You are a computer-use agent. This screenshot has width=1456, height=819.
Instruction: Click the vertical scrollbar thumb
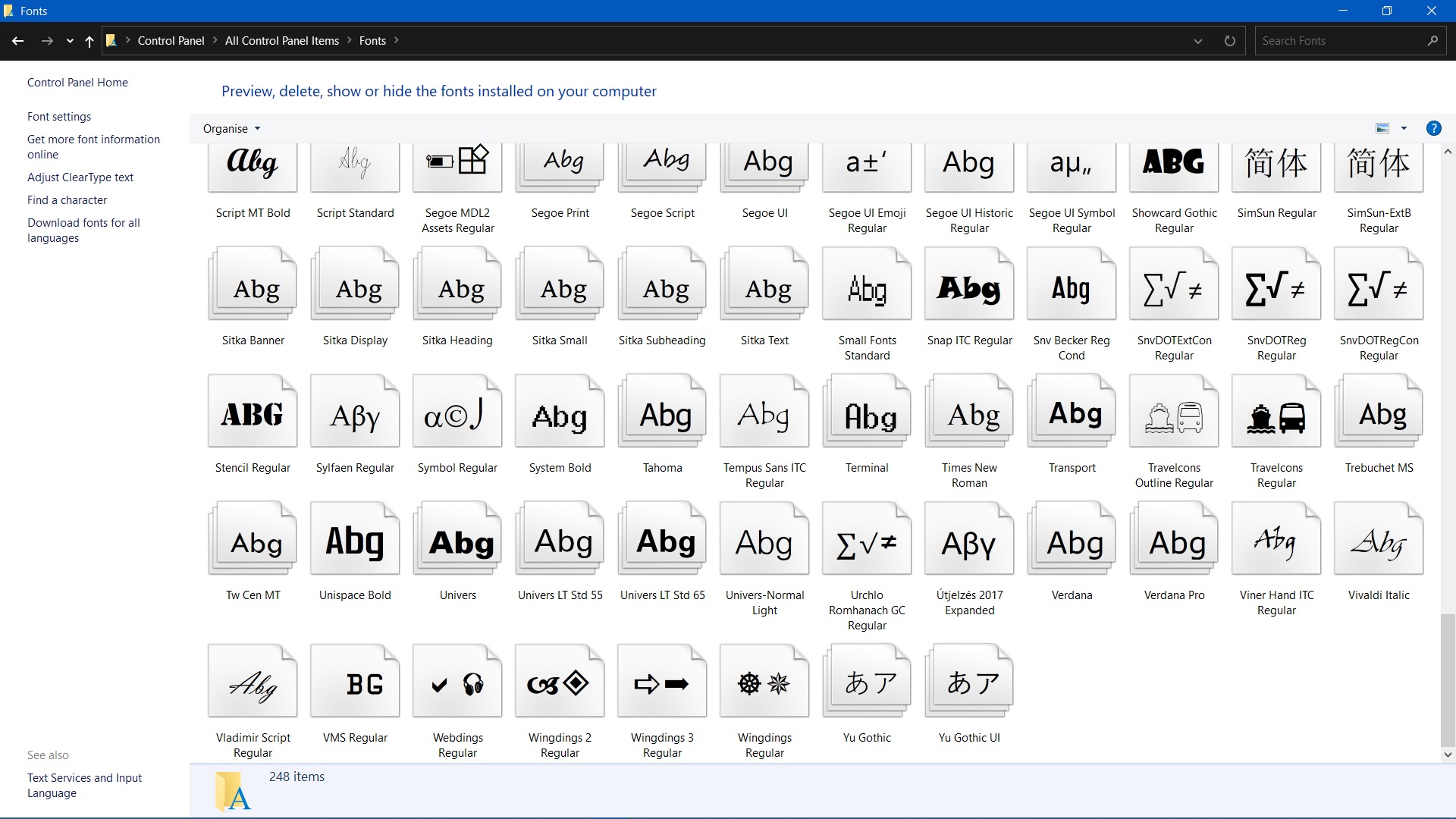(1448, 681)
